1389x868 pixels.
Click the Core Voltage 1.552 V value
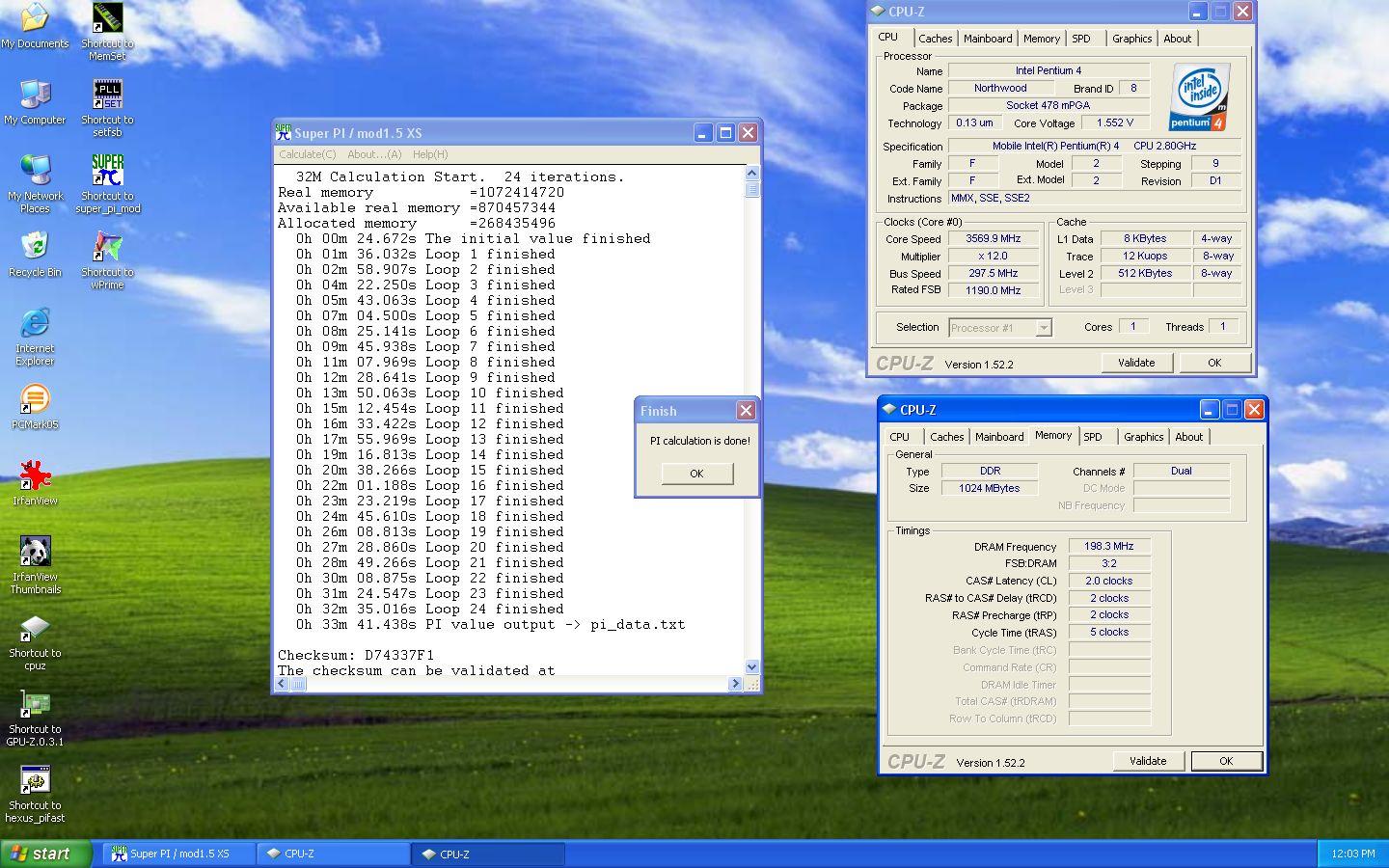point(1115,123)
